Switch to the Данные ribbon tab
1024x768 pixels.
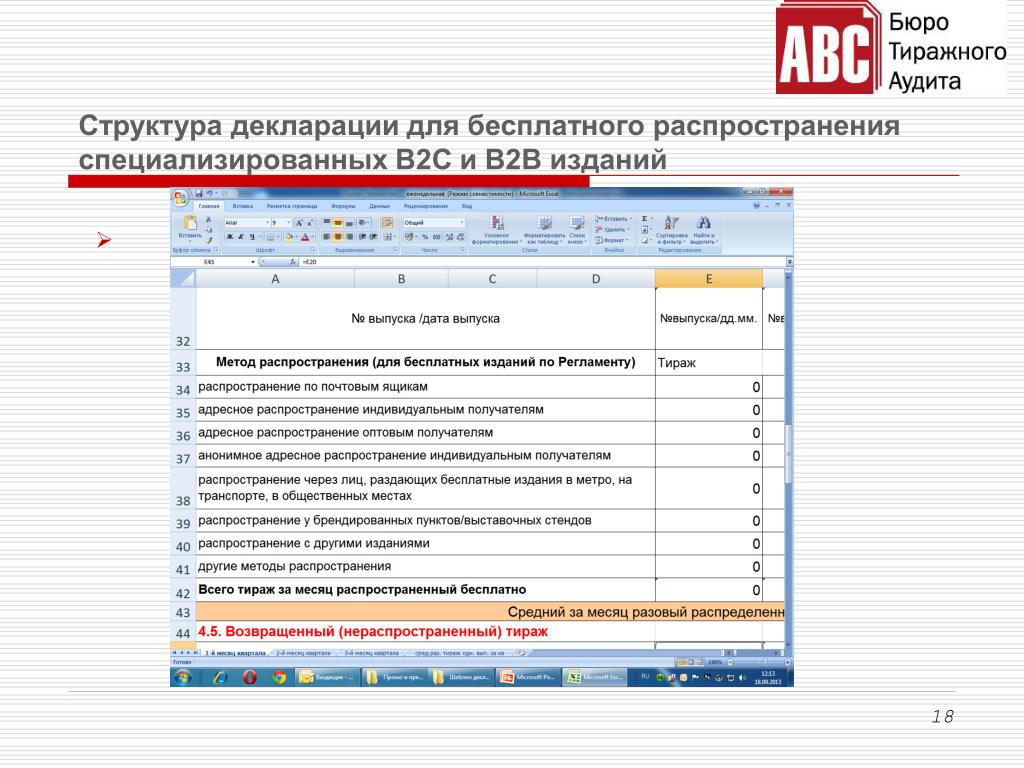coord(379,206)
